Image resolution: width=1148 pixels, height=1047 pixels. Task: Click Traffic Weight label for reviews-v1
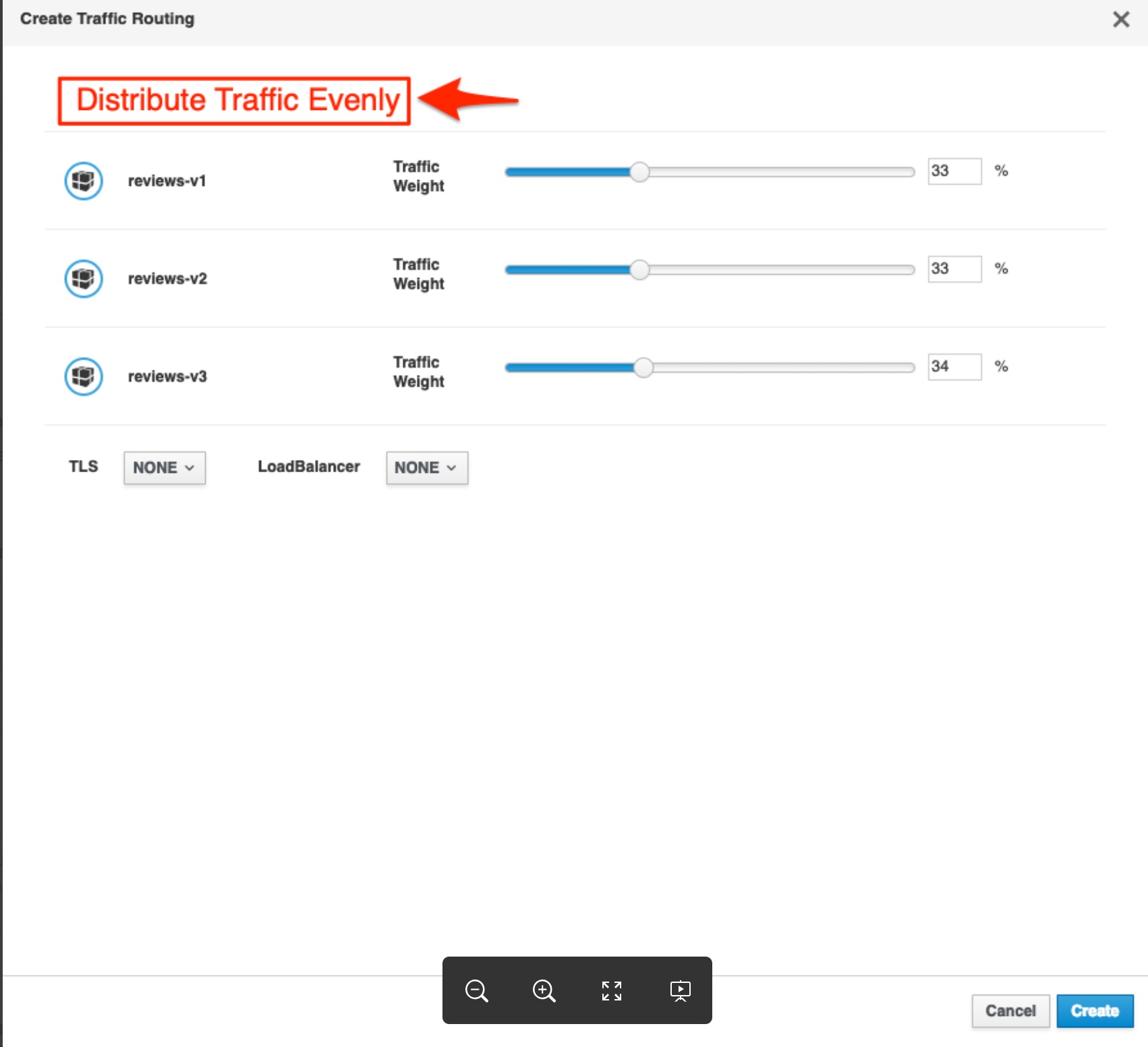coord(419,176)
